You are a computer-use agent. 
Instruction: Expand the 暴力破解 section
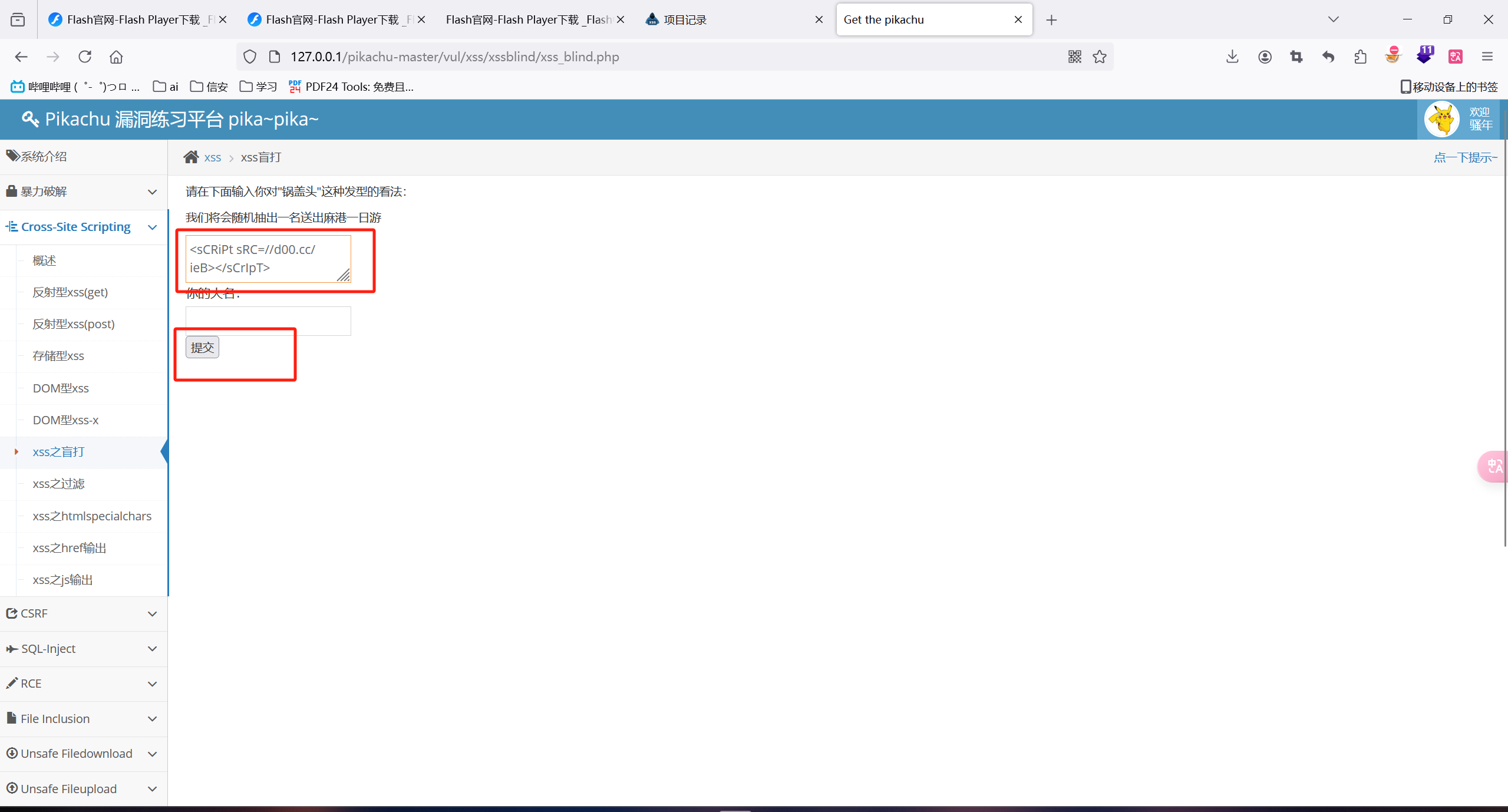point(84,192)
